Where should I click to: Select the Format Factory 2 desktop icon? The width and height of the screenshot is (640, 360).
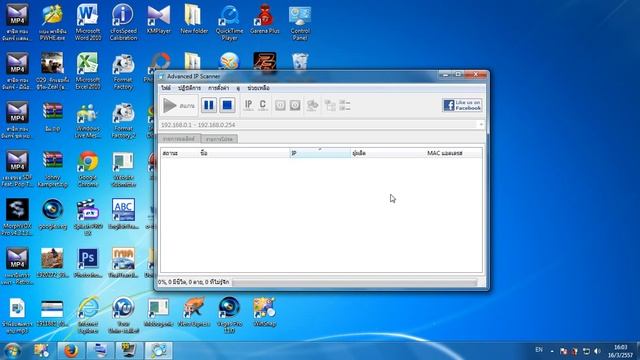[123, 121]
